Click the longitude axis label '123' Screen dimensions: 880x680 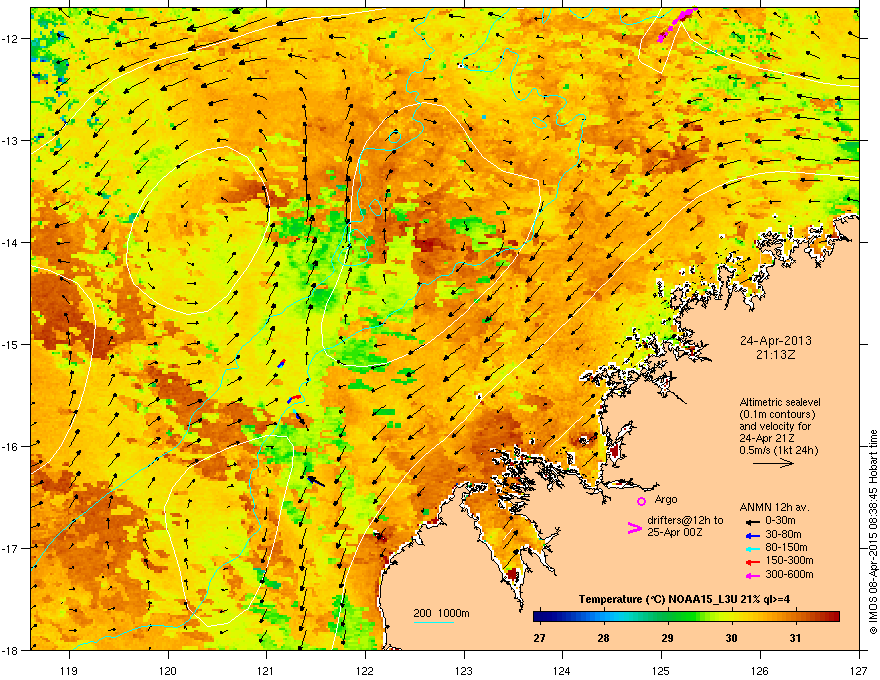(x=464, y=670)
